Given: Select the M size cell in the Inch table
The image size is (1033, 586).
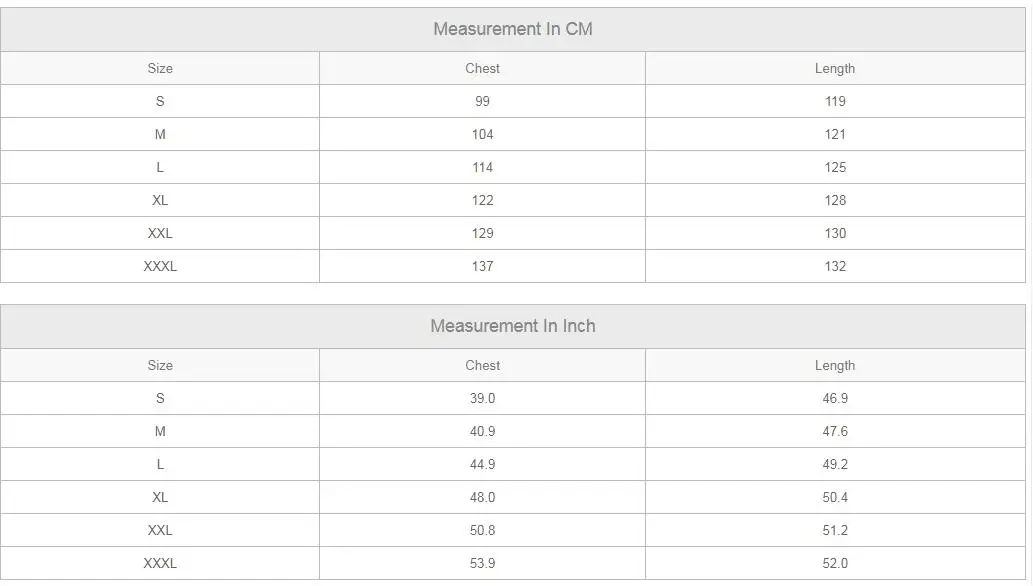Looking at the screenshot, I should (160, 431).
